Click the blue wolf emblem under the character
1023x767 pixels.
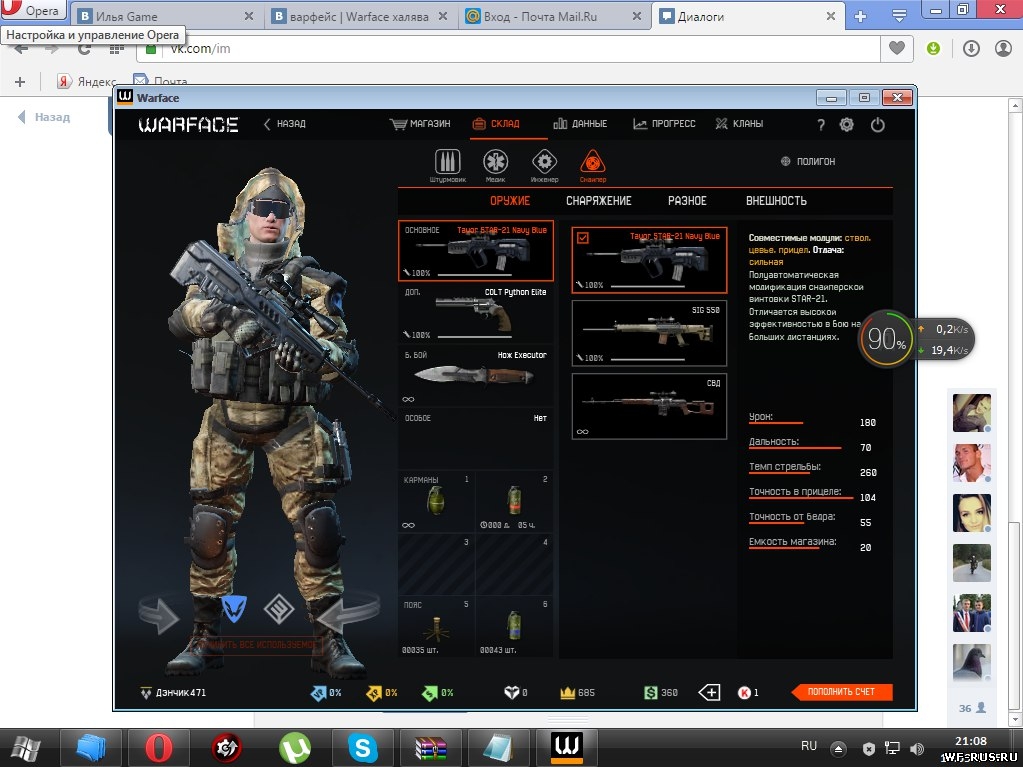(x=233, y=608)
